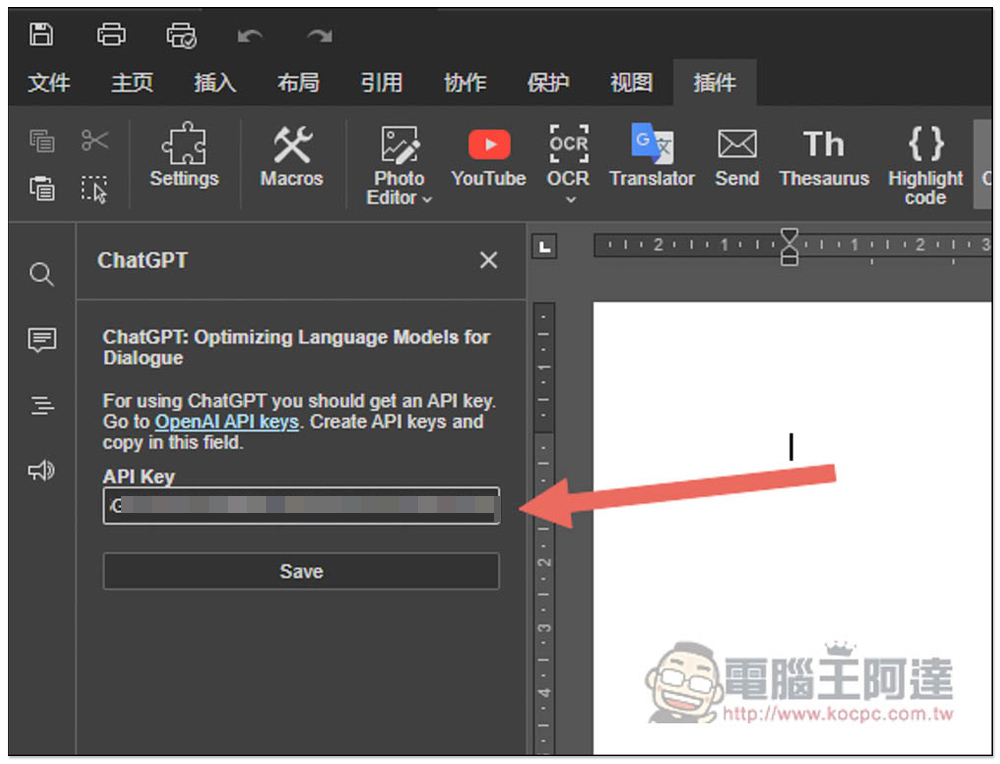Click the Select all icon
This screenshot has width=1000, height=764.
pyautogui.click(x=95, y=189)
